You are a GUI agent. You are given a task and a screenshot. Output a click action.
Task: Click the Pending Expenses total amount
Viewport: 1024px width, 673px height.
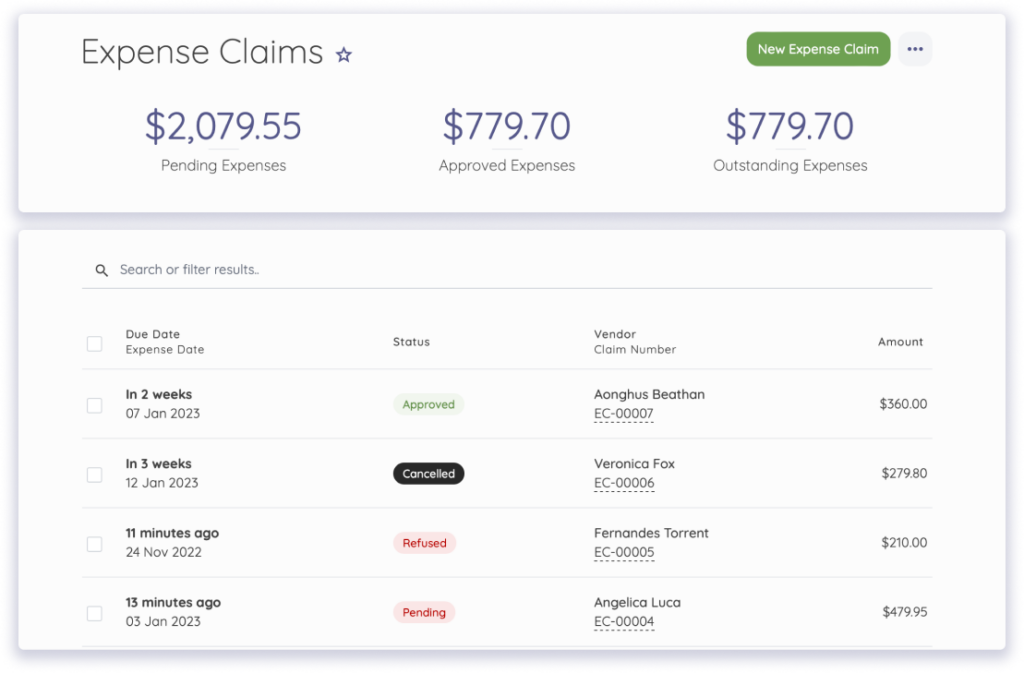(224, 126)
